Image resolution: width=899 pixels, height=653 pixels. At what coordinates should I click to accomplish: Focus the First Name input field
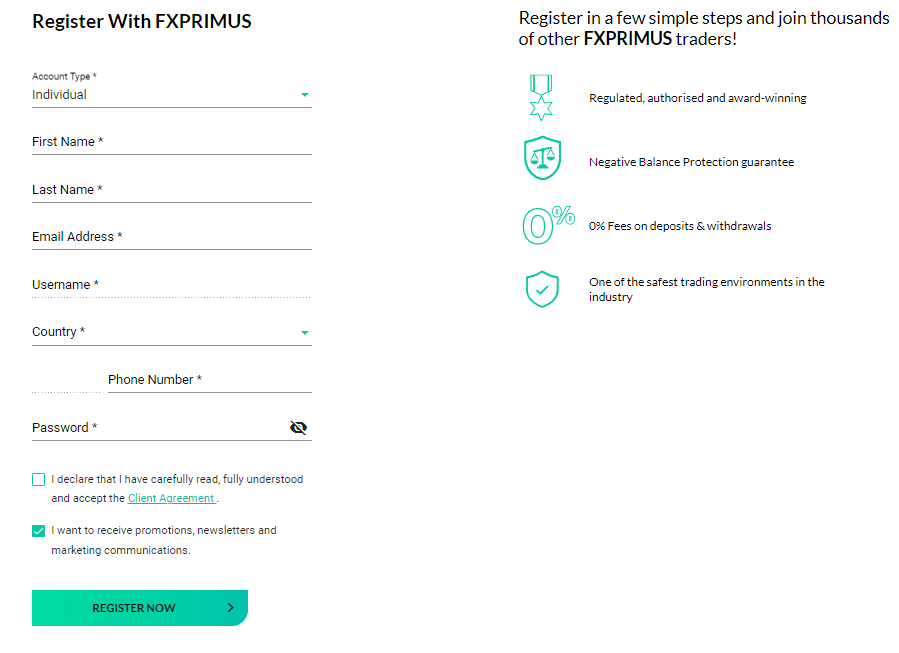171,142
